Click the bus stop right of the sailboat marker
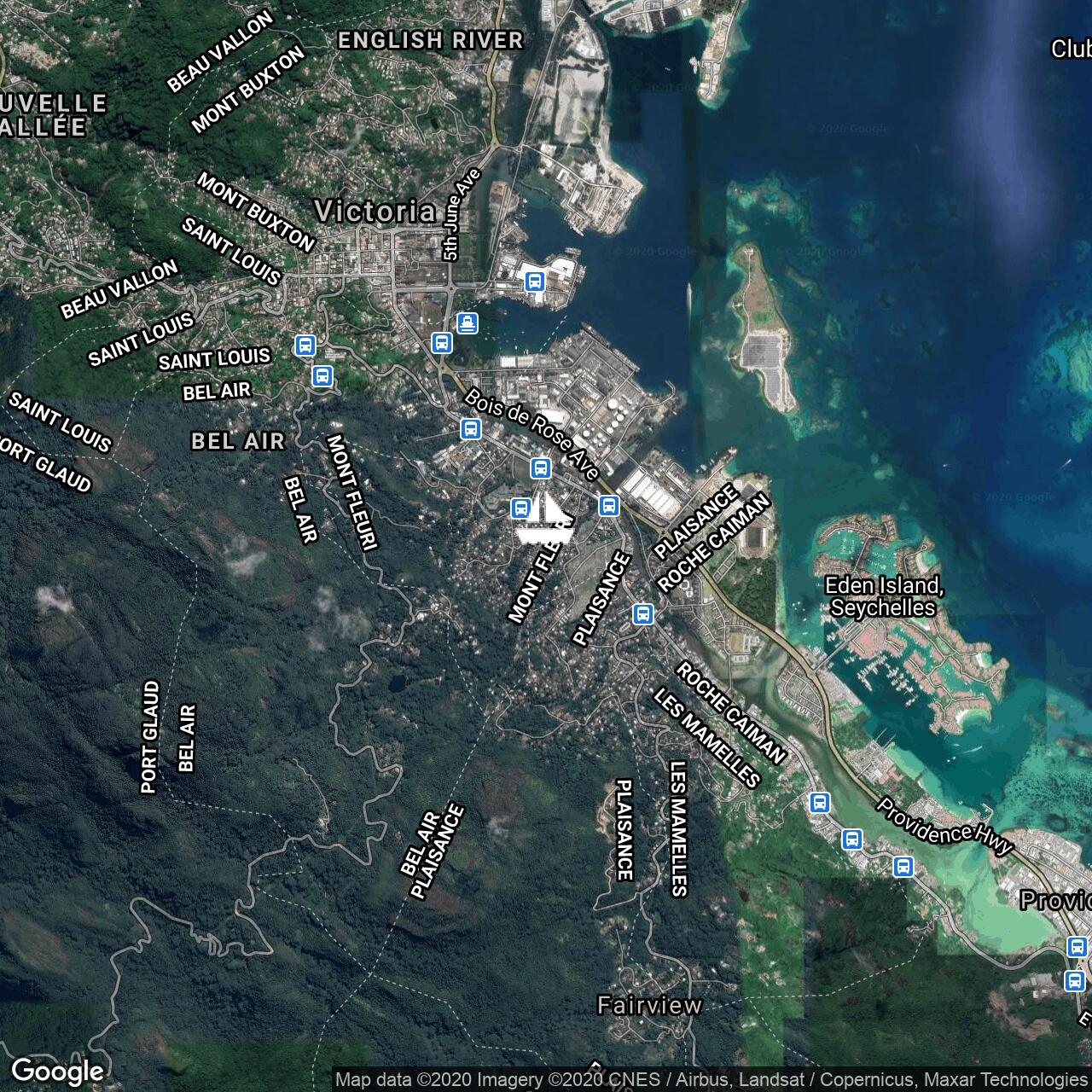 tap(608, 505)
